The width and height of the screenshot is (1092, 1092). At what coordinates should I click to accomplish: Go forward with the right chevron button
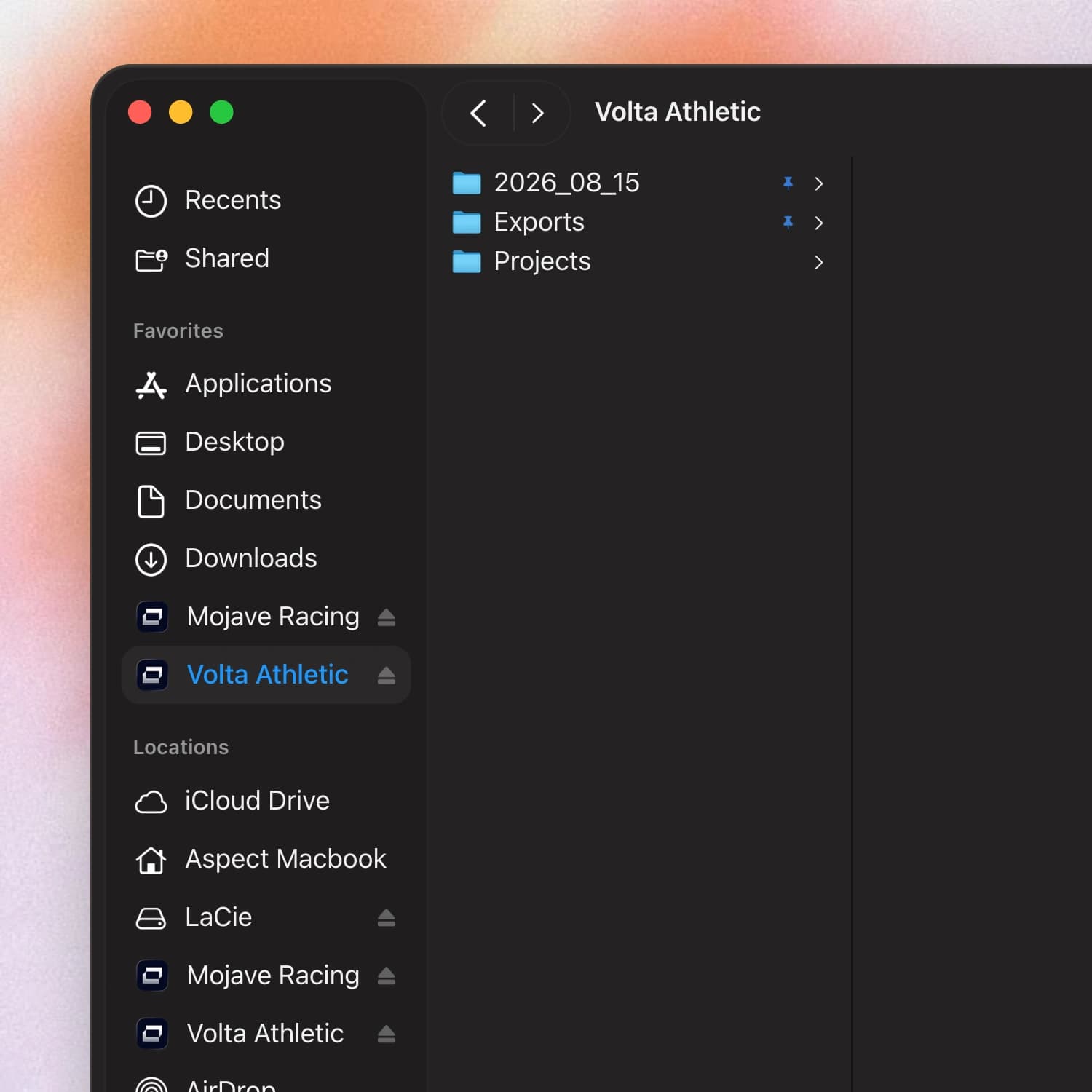pyautogui.click(x=537, y=113)
